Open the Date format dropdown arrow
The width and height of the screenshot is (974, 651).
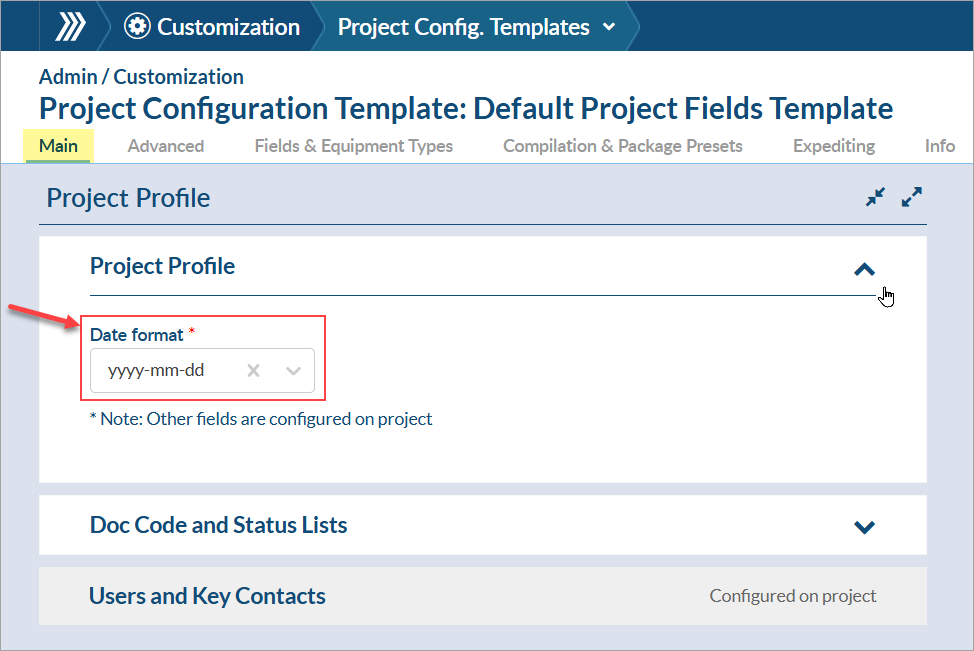tap(293, 371)
